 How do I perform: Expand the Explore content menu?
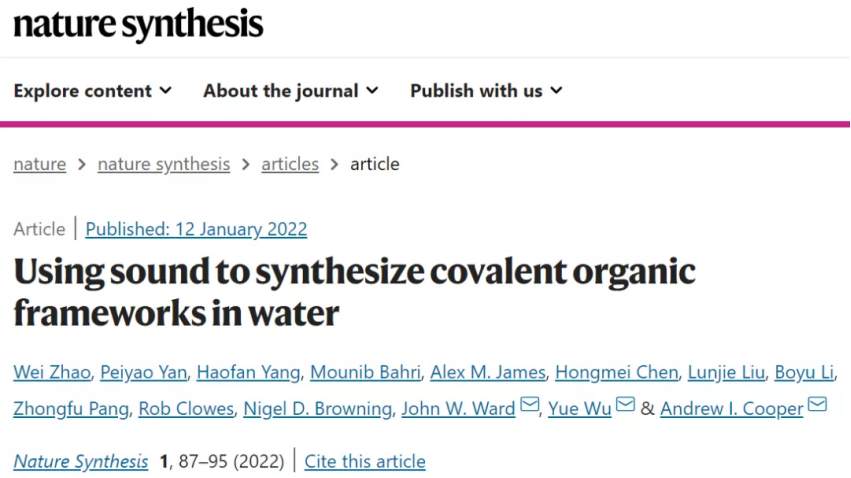click(93, 91)
